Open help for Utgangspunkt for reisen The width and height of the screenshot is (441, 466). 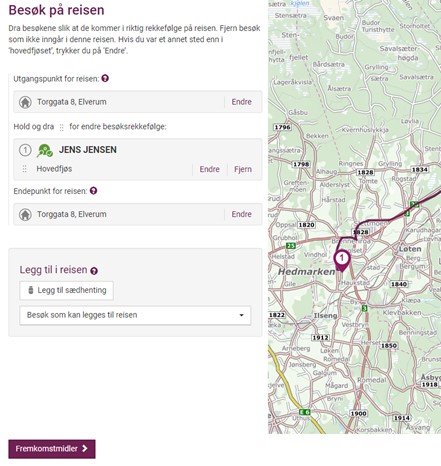click(105, 79)
